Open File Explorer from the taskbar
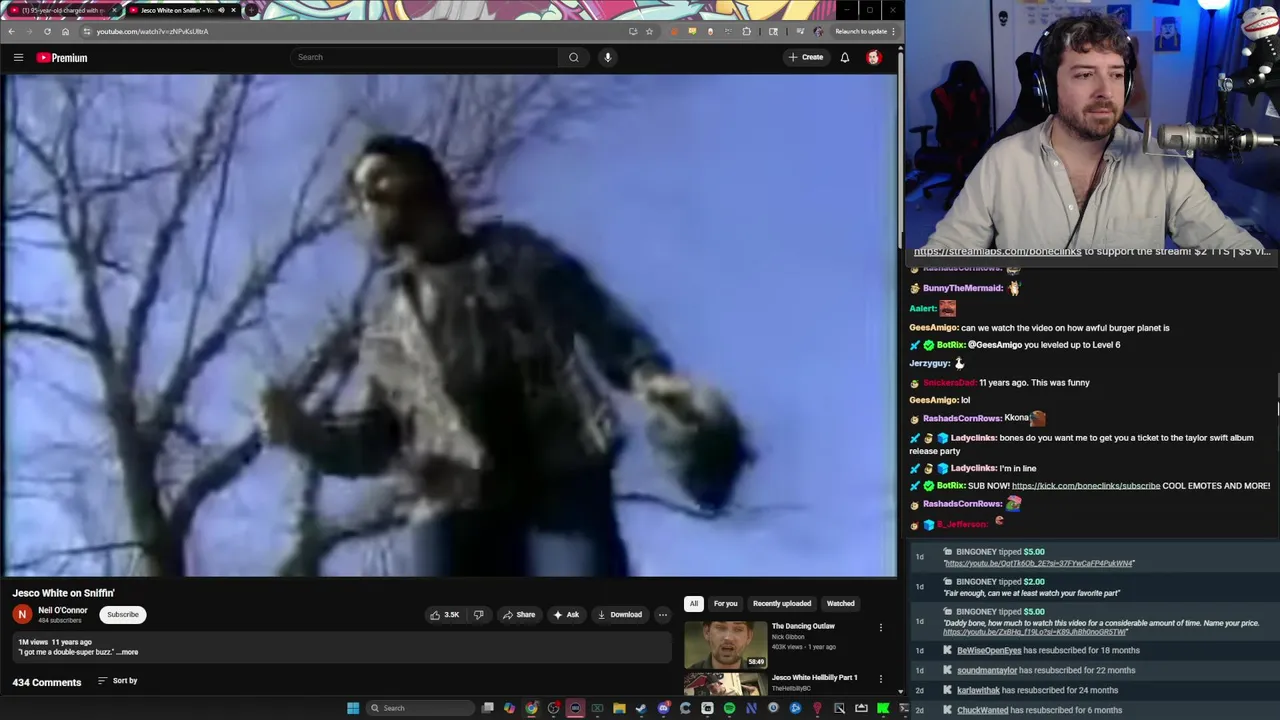Viewport: 1280px width, 720px height. pos(619,708)
